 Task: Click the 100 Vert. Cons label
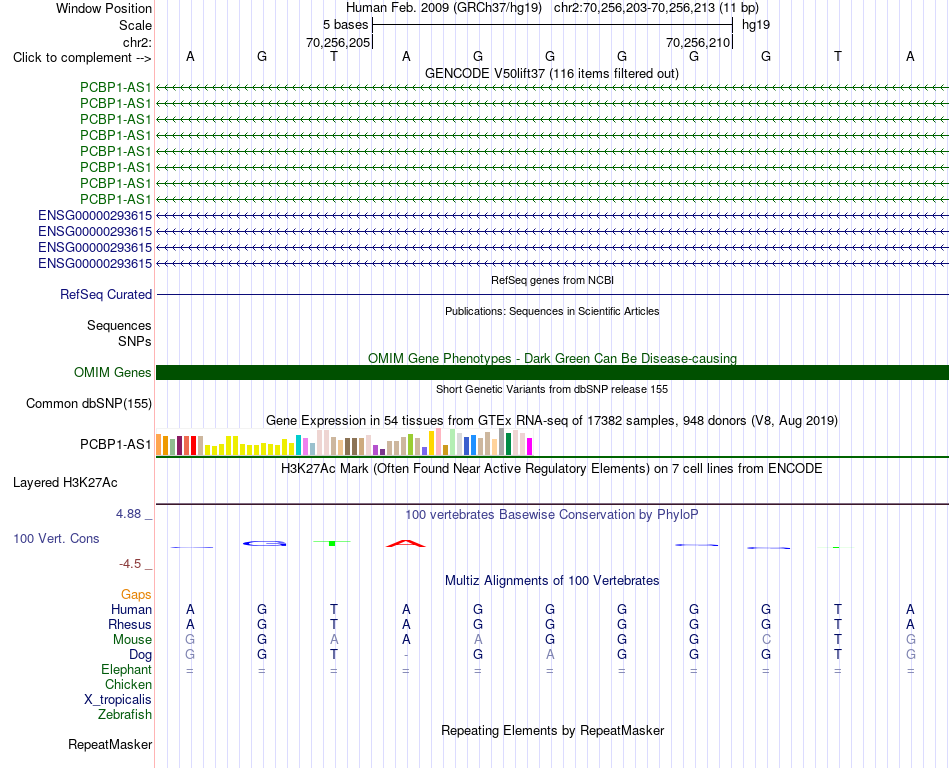(x=56, y=538)
